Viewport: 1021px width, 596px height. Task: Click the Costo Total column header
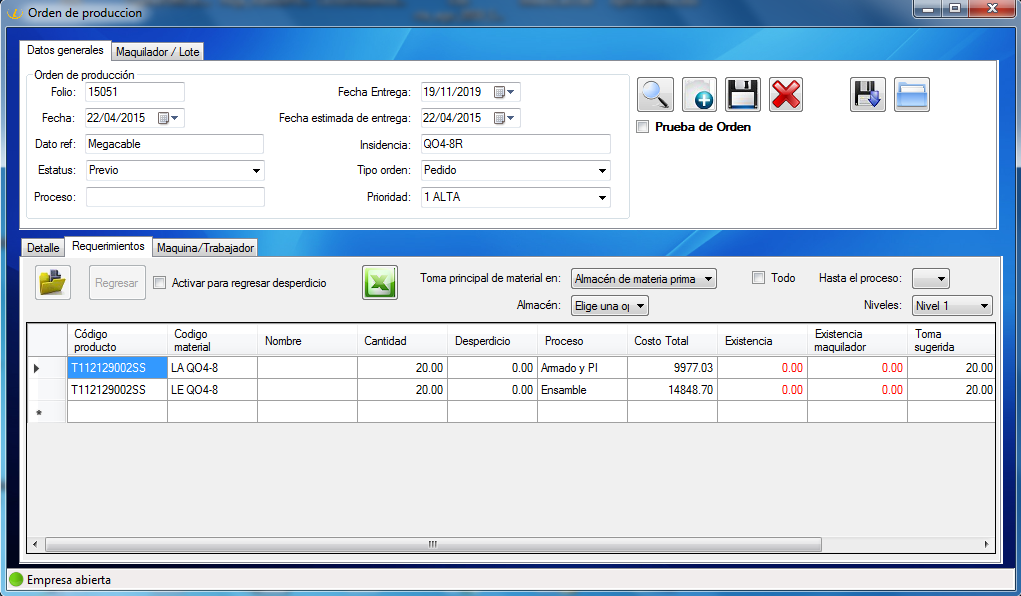coord(661,341)
